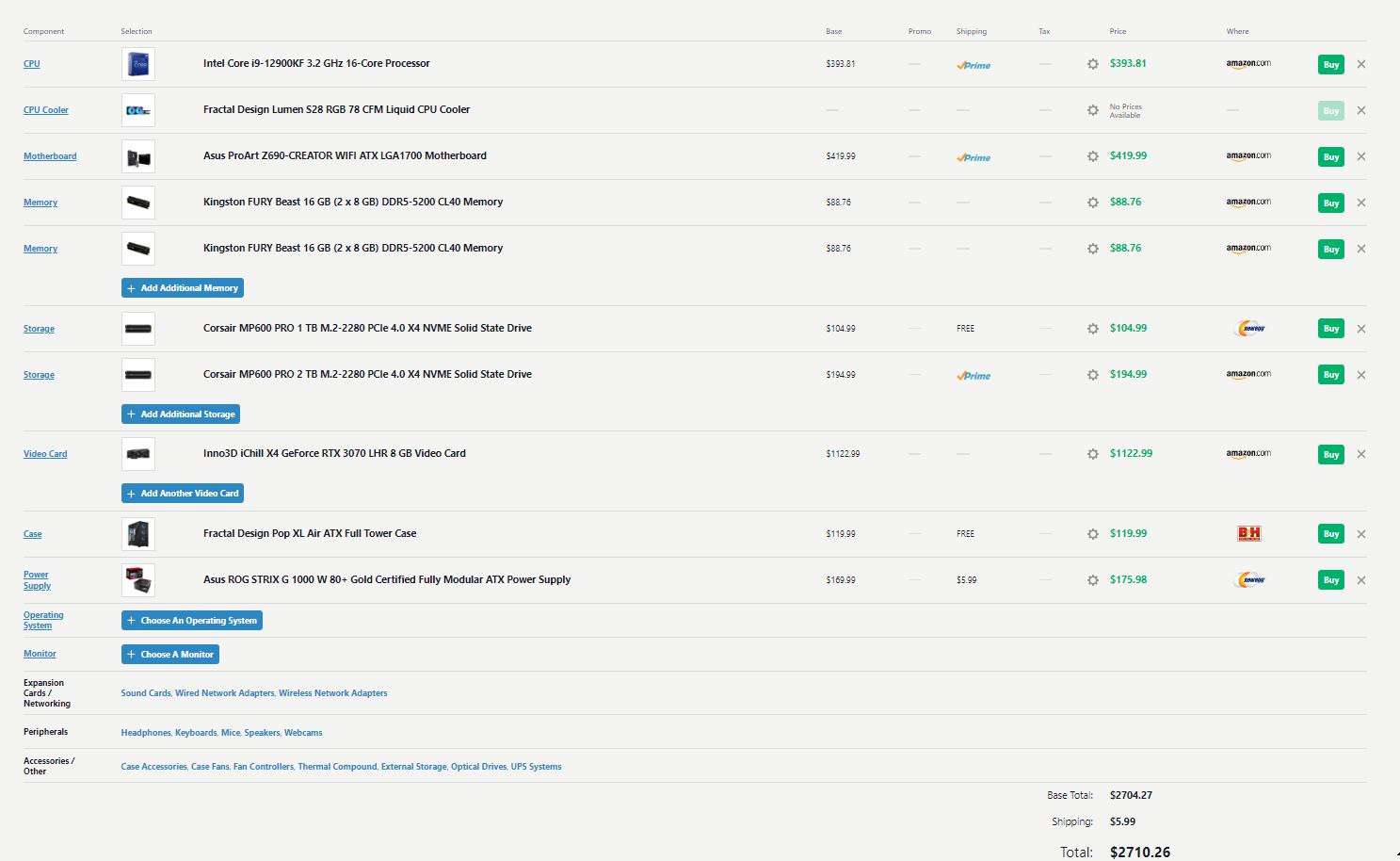The image size is (1400, 861).
Task: Open the Motherboard component link
Action: click(x=50, y=156)
